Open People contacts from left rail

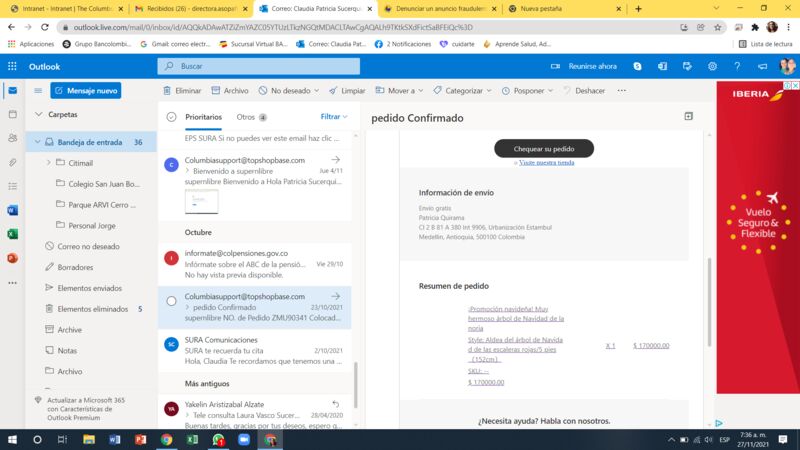pyautogui.click(x=13, y=138)
